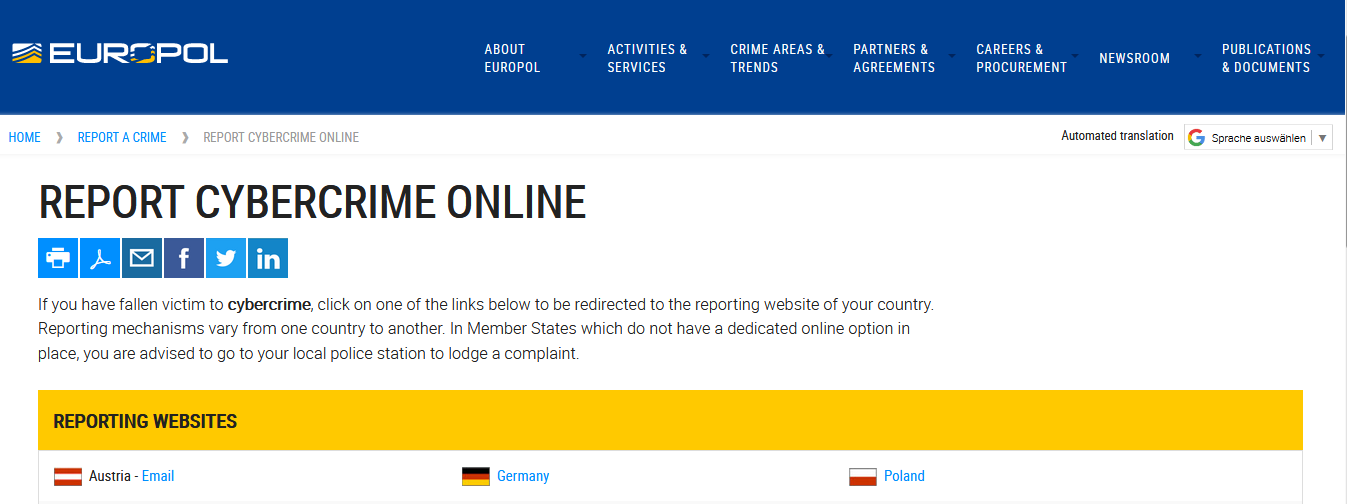This screenshot has width=1347, height=504.
Task: Click the Poland flag icon
Action: point(863,476)
